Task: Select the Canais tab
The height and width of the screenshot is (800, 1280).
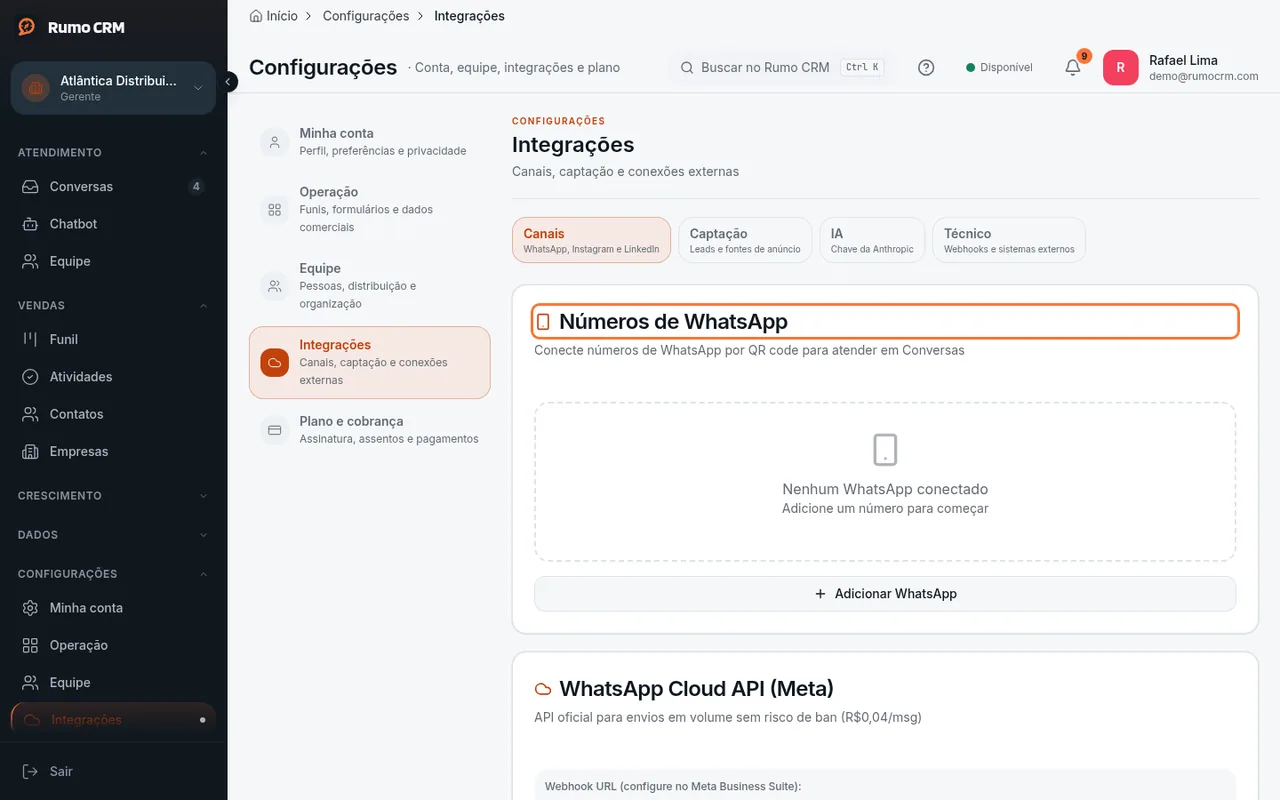Action: point(591,240)
